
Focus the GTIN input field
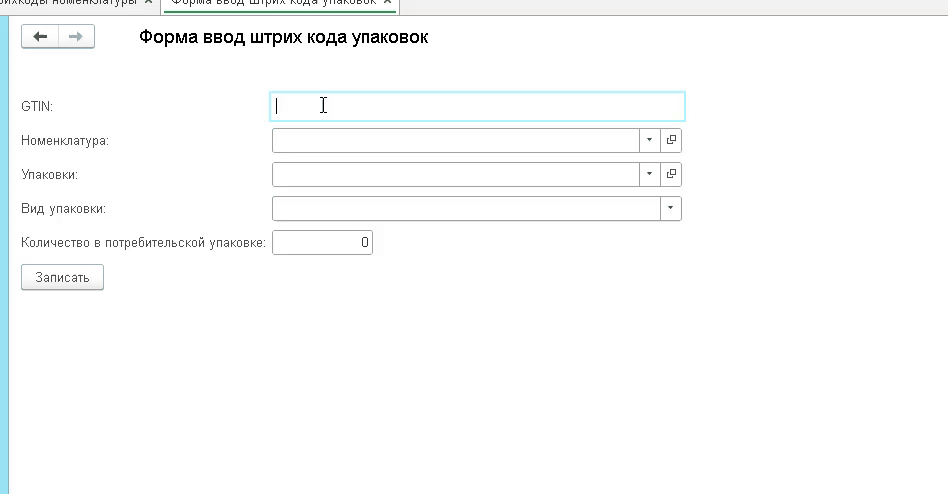coord(477,106)
